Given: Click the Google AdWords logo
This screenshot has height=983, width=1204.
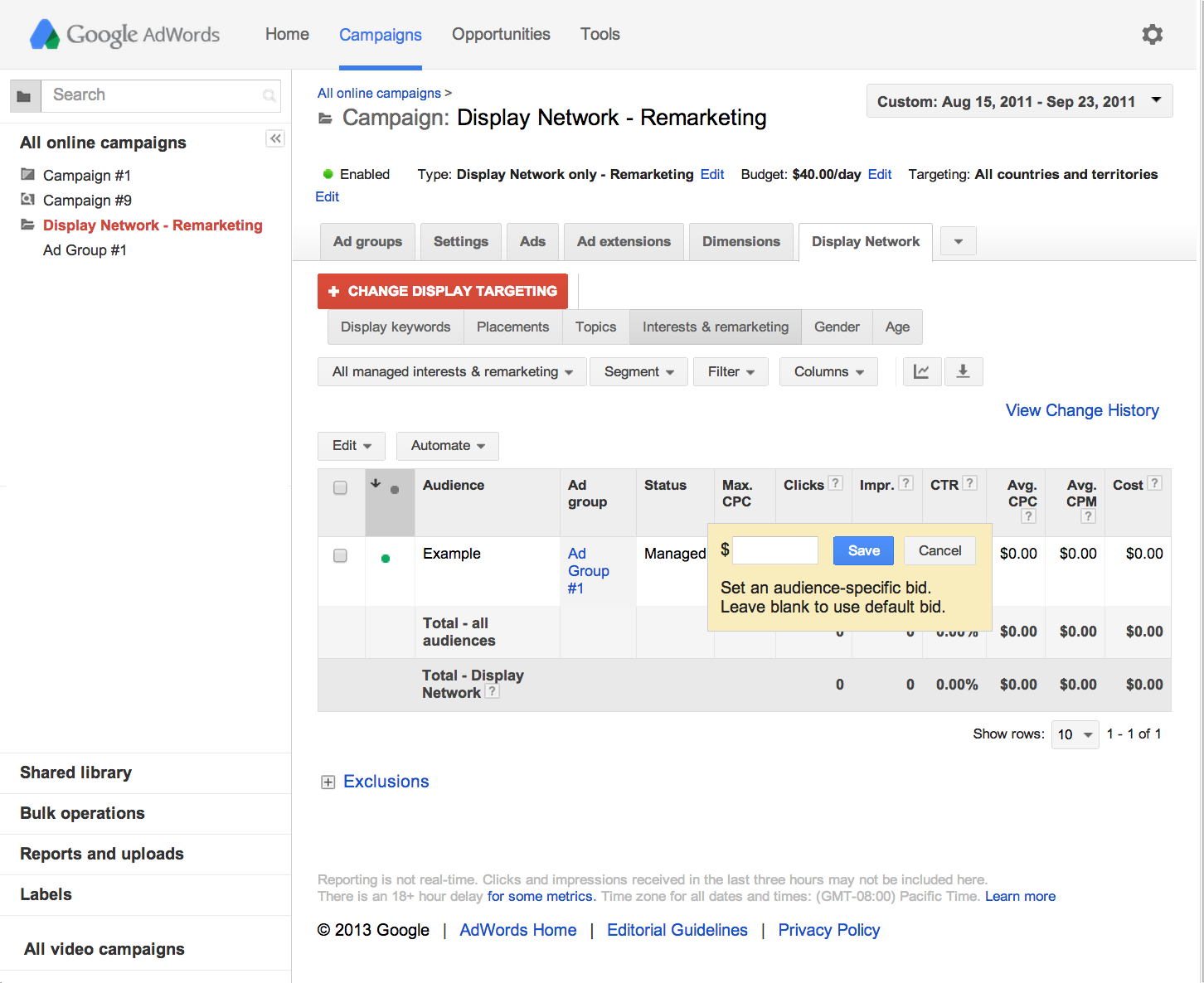Looking at the screenshot, I should click(125, 34).
